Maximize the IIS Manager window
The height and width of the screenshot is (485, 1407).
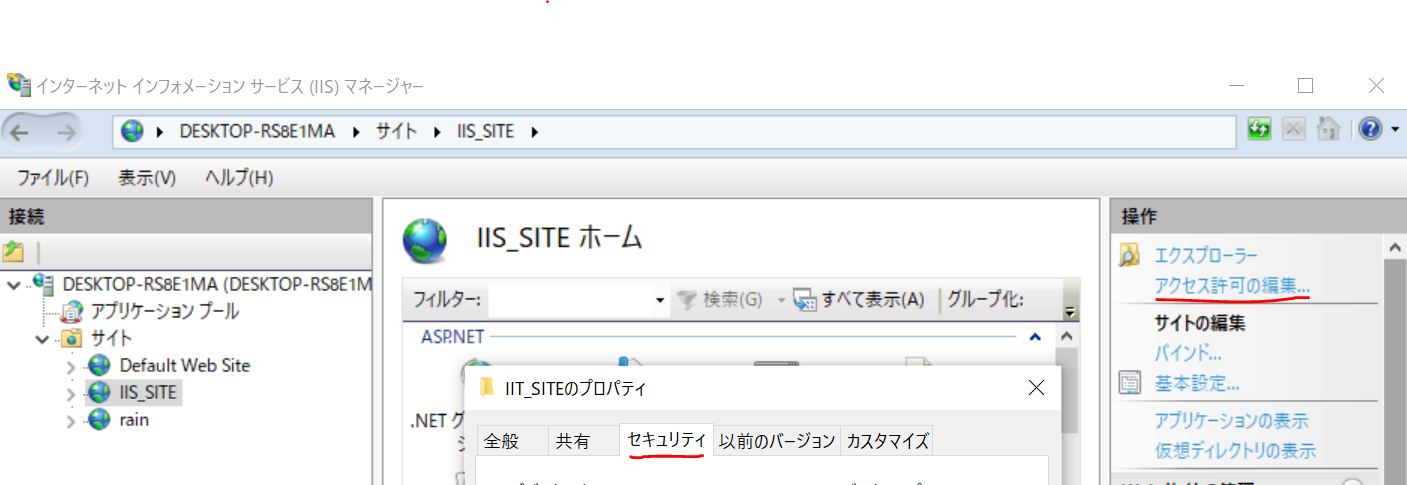click(x=1305, y=86)
